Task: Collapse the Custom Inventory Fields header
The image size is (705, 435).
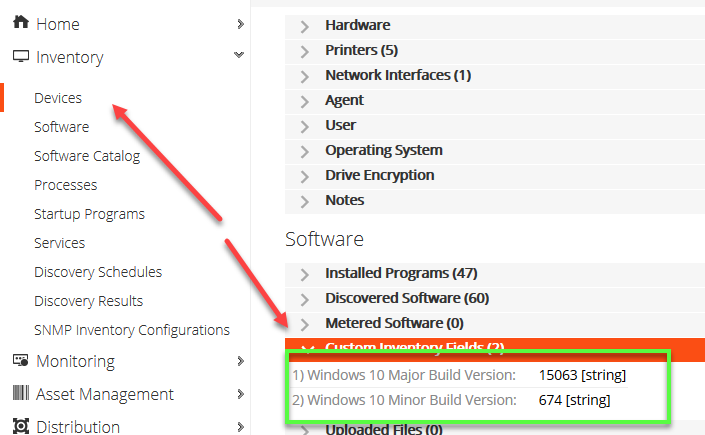Action: click(x=414, y=348)
